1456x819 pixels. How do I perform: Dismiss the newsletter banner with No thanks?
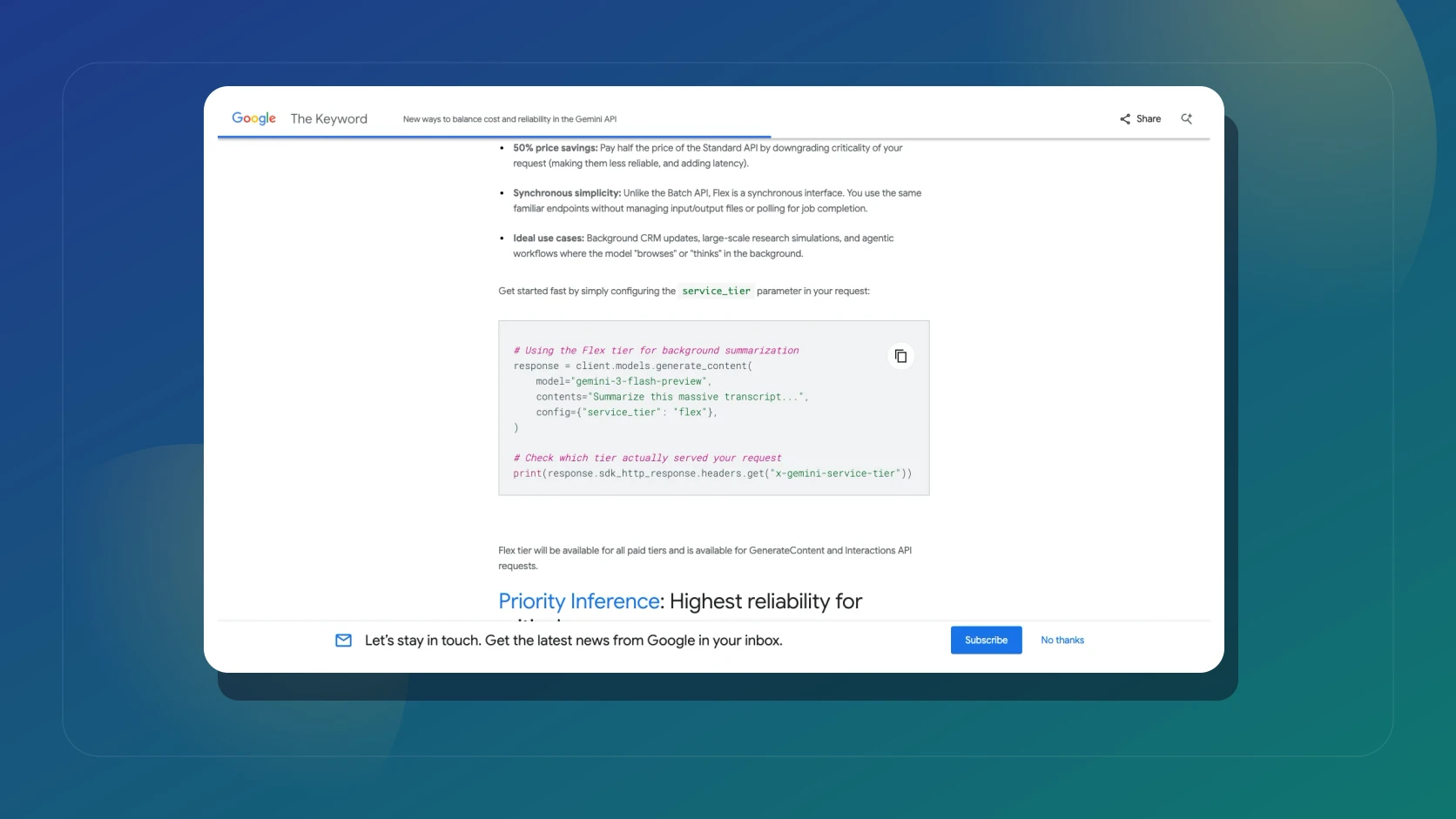coord(1062,641)
